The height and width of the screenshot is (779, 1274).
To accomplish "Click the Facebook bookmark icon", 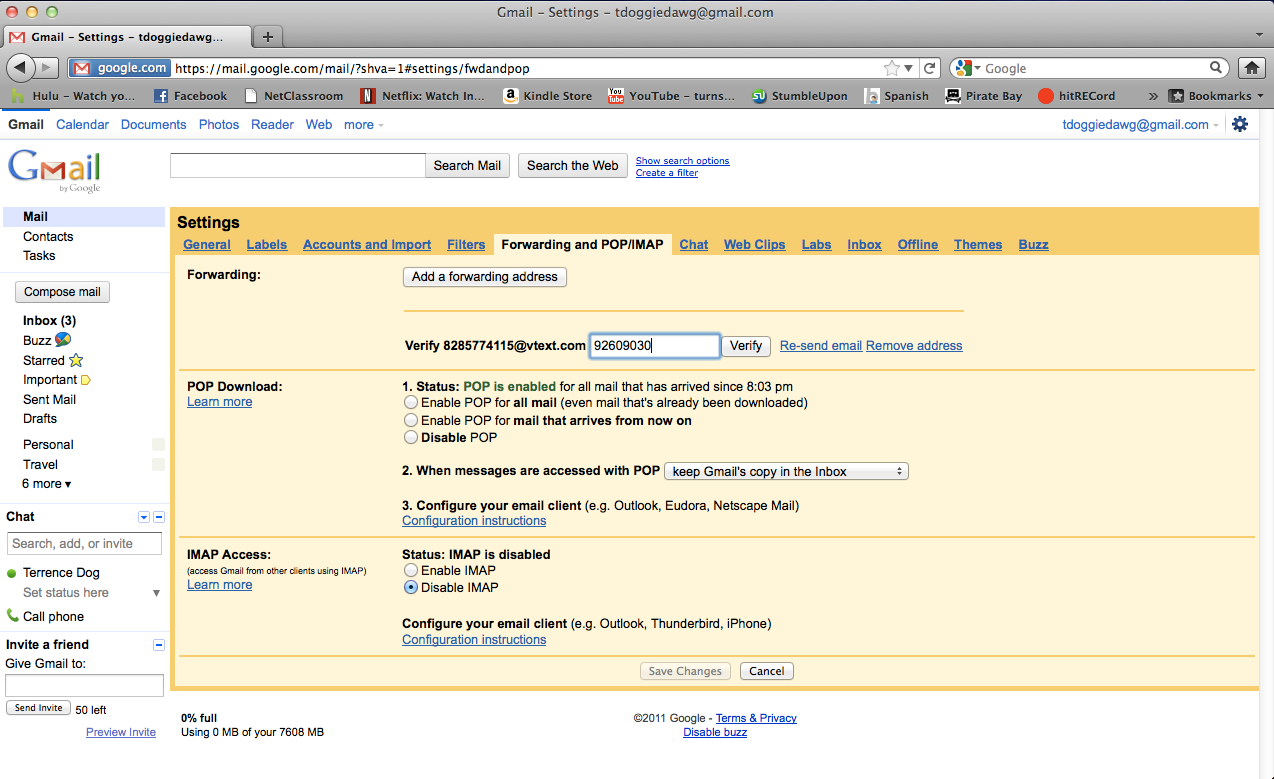I will (x=160, y=95).
